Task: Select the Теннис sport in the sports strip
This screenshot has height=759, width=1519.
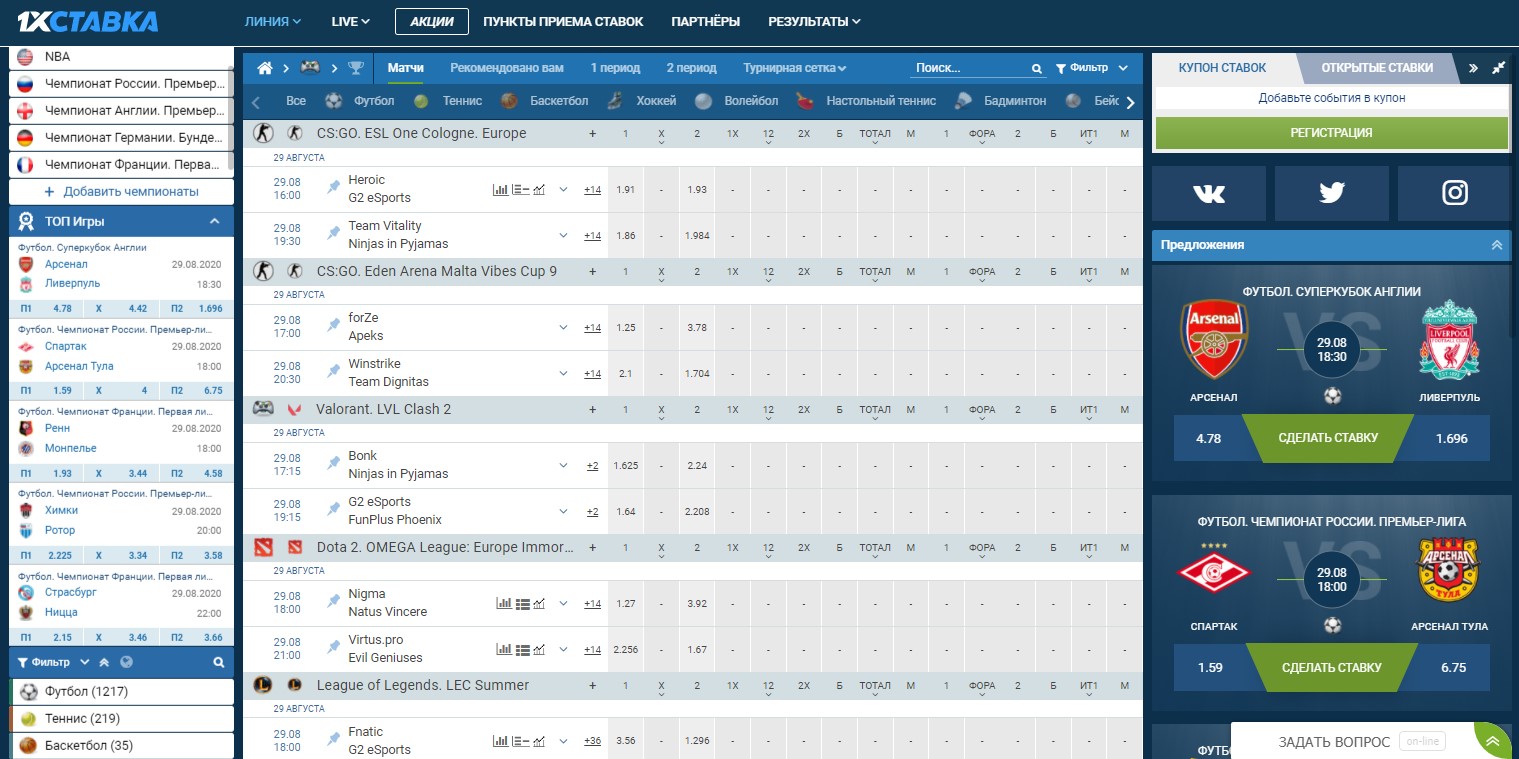Action: (448, 101)
